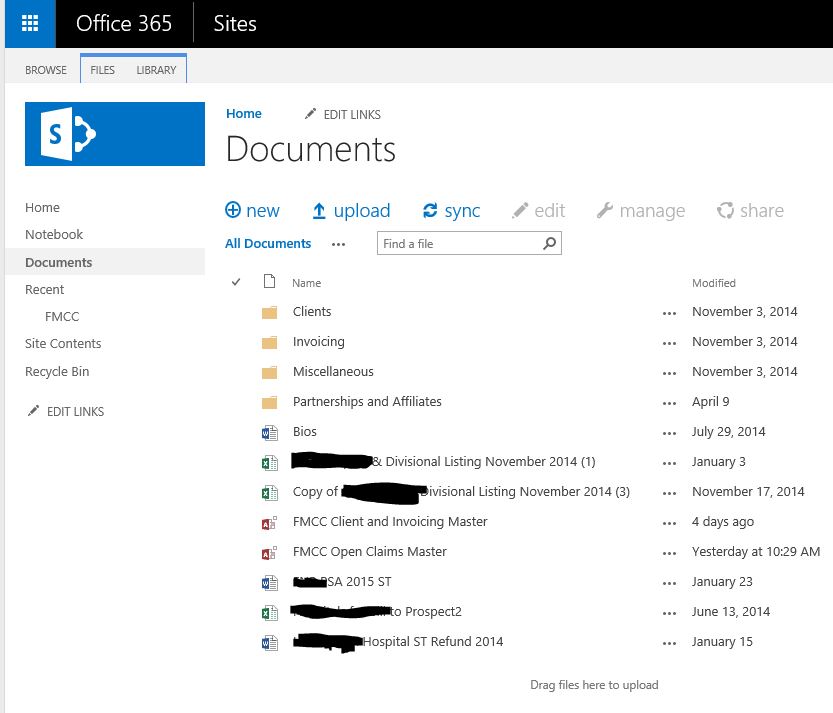Switch to the LIBRARY ribbon tab

pyautogui.click(x=156, y=70)
